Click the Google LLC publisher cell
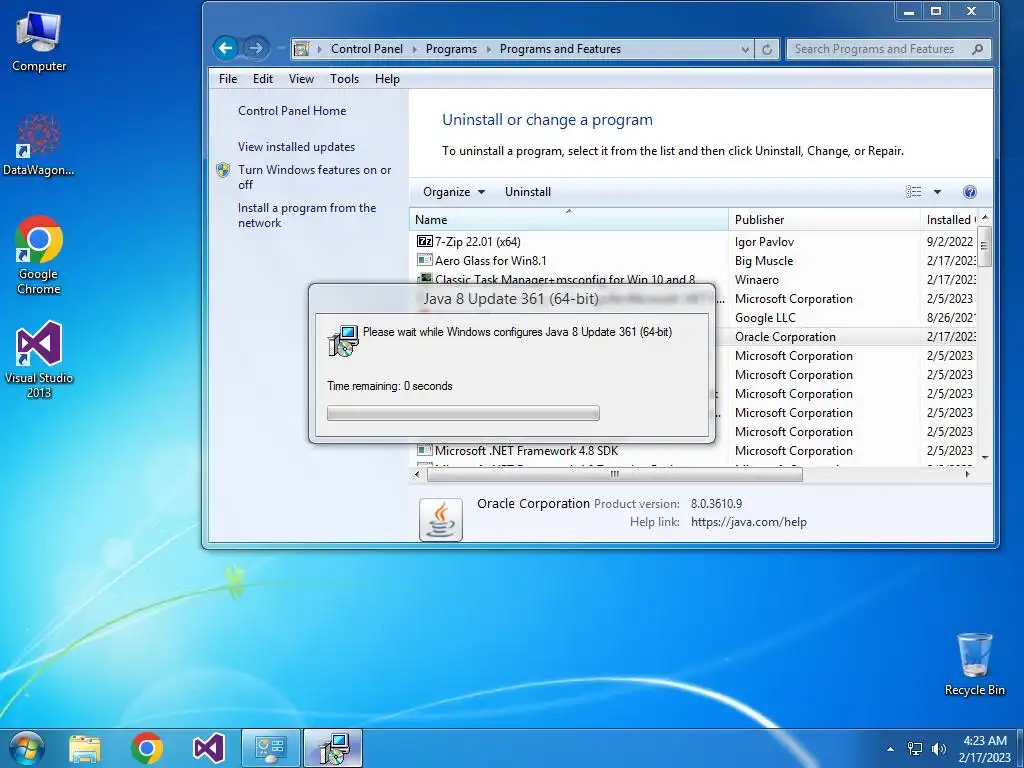 point(765,318)
